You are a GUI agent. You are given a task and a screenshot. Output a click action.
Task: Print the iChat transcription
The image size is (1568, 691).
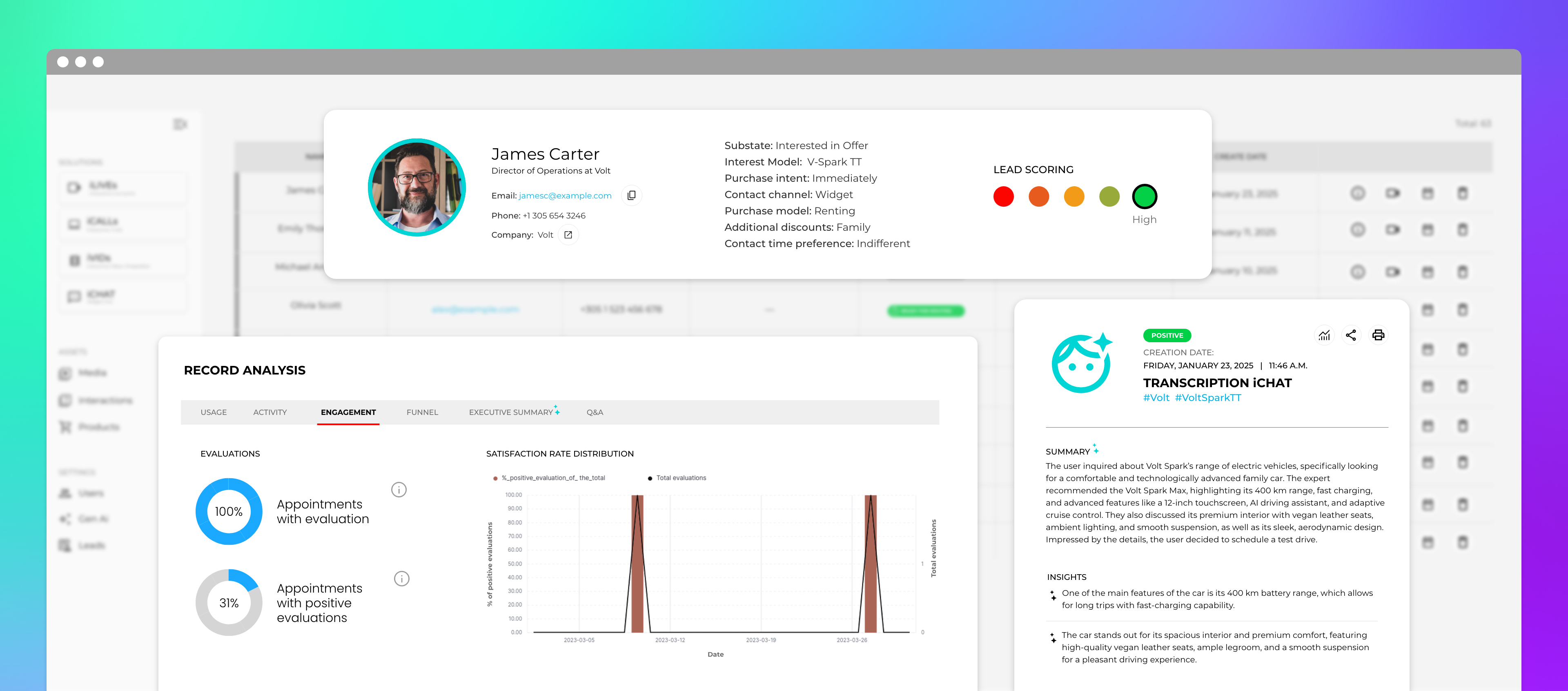click(x=1378, y=335)
